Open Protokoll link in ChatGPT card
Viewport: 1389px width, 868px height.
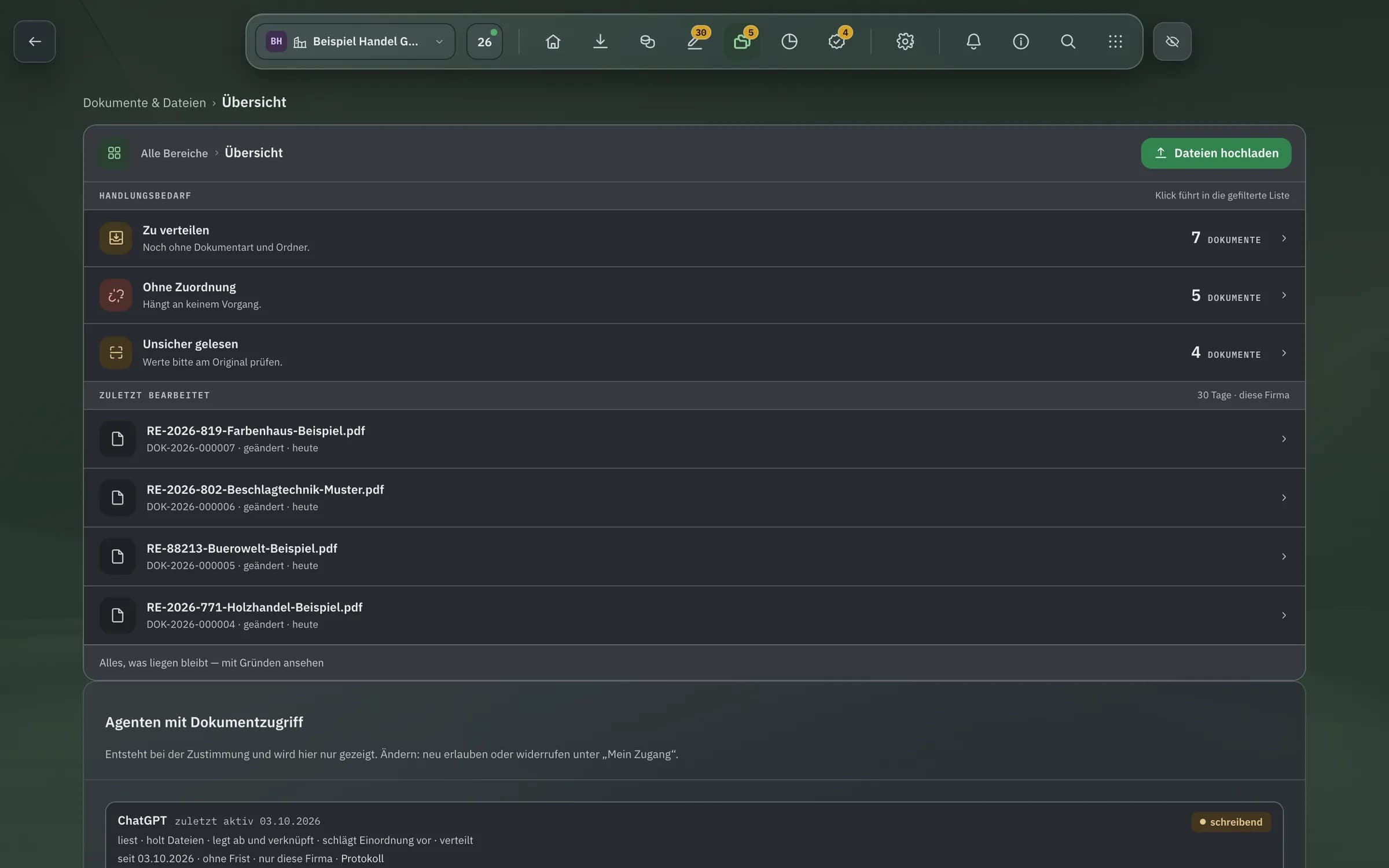coord(362,858)
